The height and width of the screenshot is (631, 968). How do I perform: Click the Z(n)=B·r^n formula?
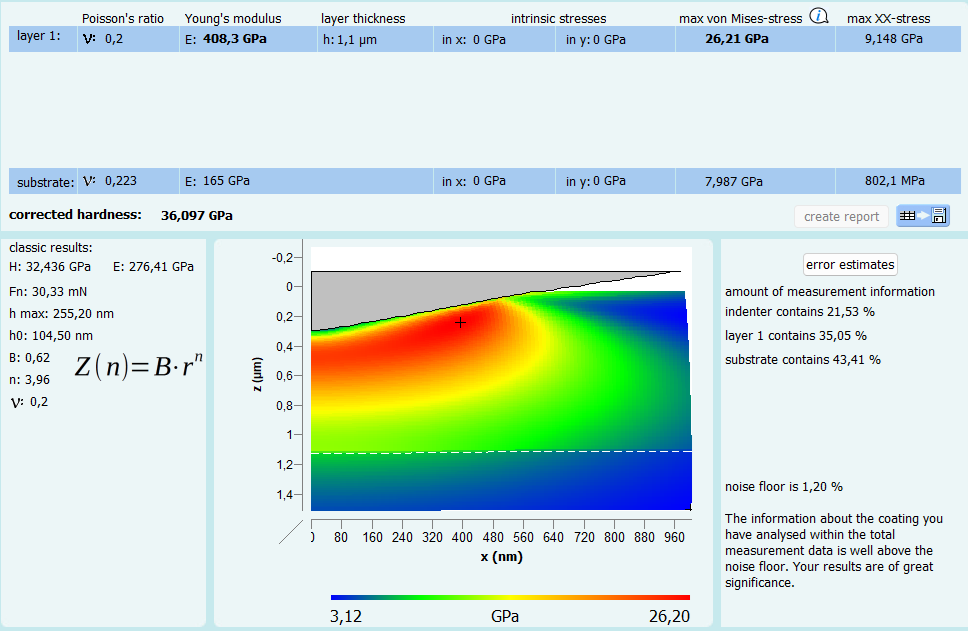click(x=139, y=365)
